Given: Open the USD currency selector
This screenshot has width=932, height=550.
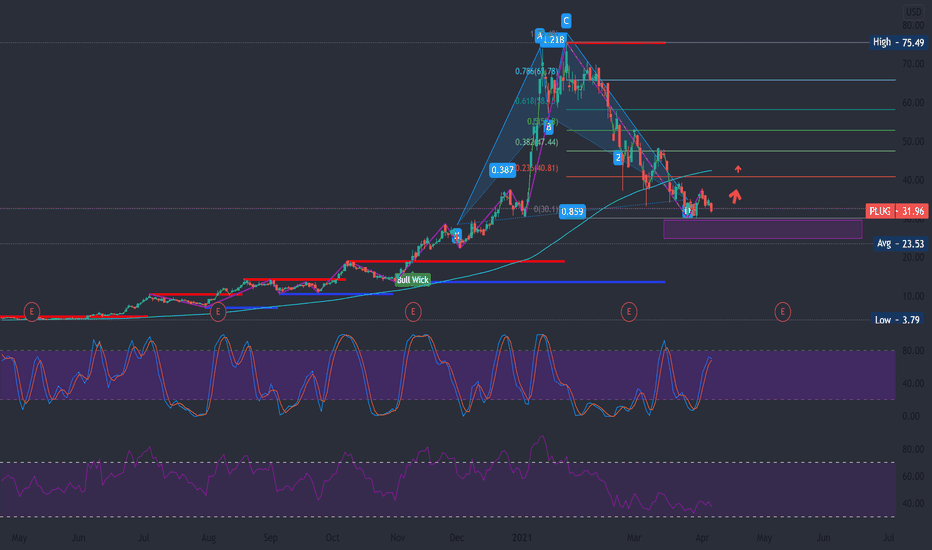Looking at the screenshot, I should pos(913,12).
